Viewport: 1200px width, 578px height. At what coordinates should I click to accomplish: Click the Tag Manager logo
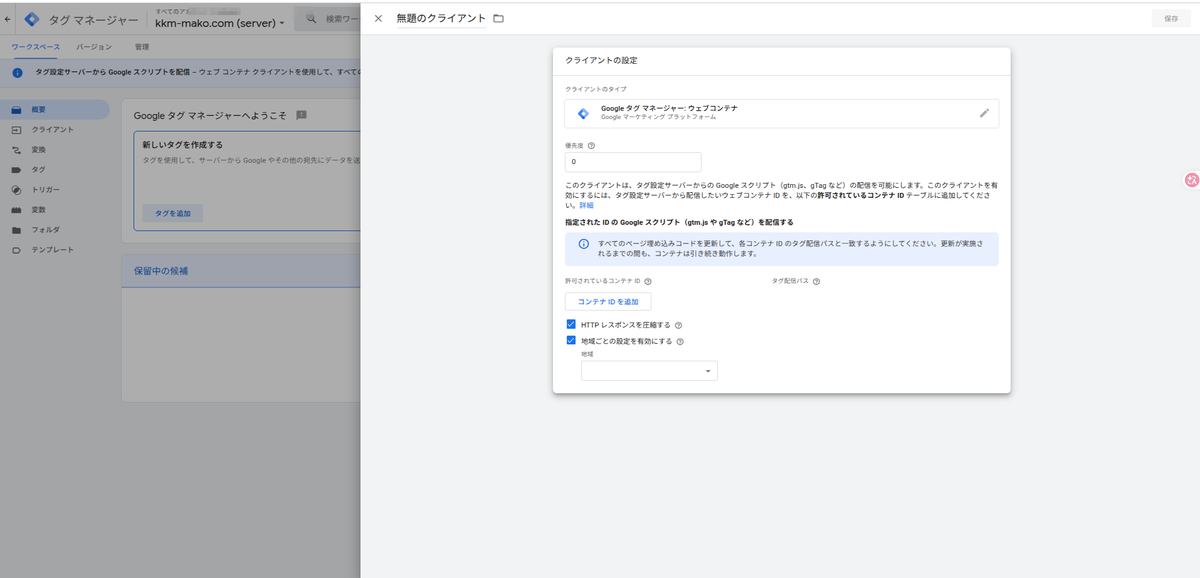pos(32,19)
